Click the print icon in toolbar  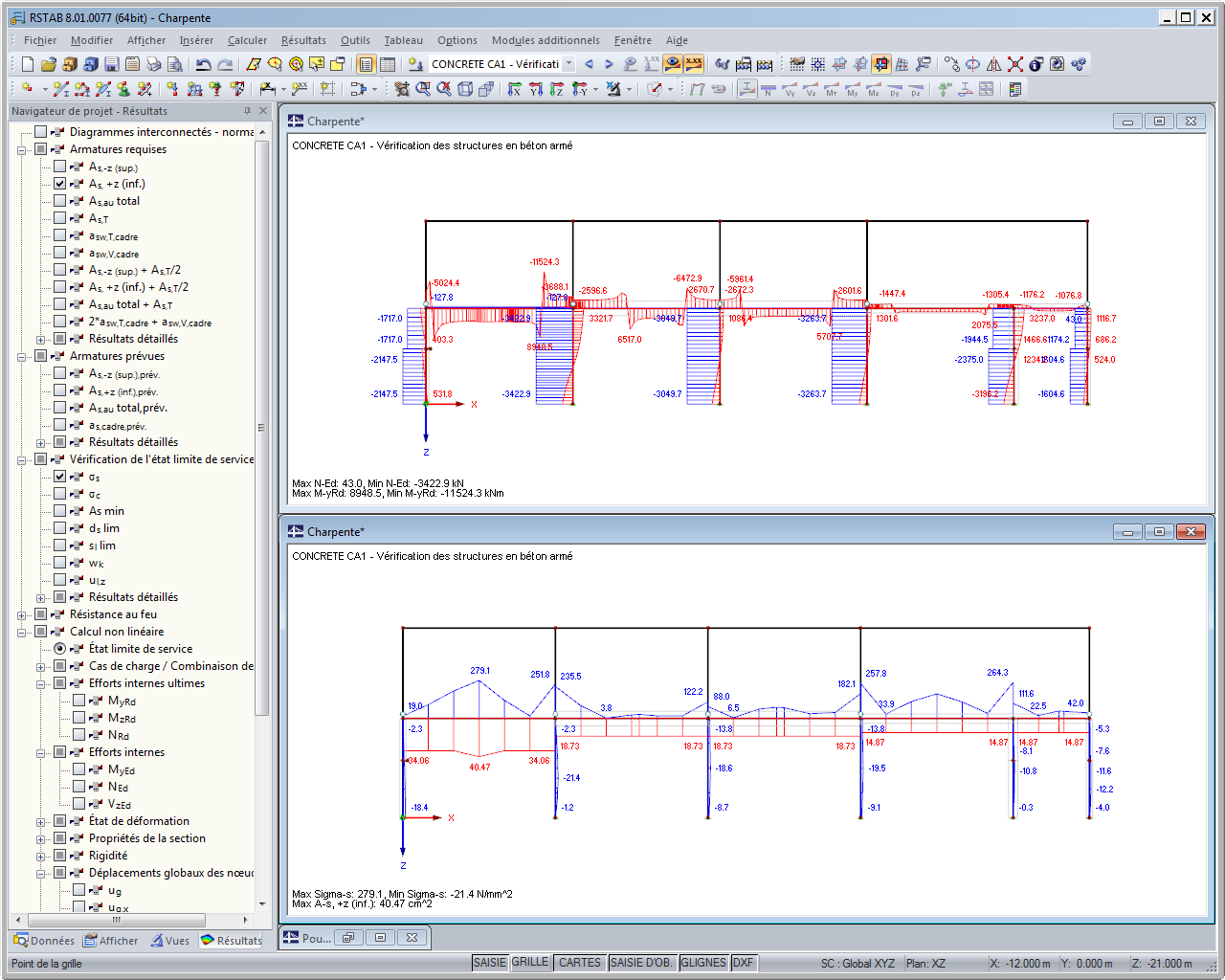pyautogui.click(x=153, y=64)
